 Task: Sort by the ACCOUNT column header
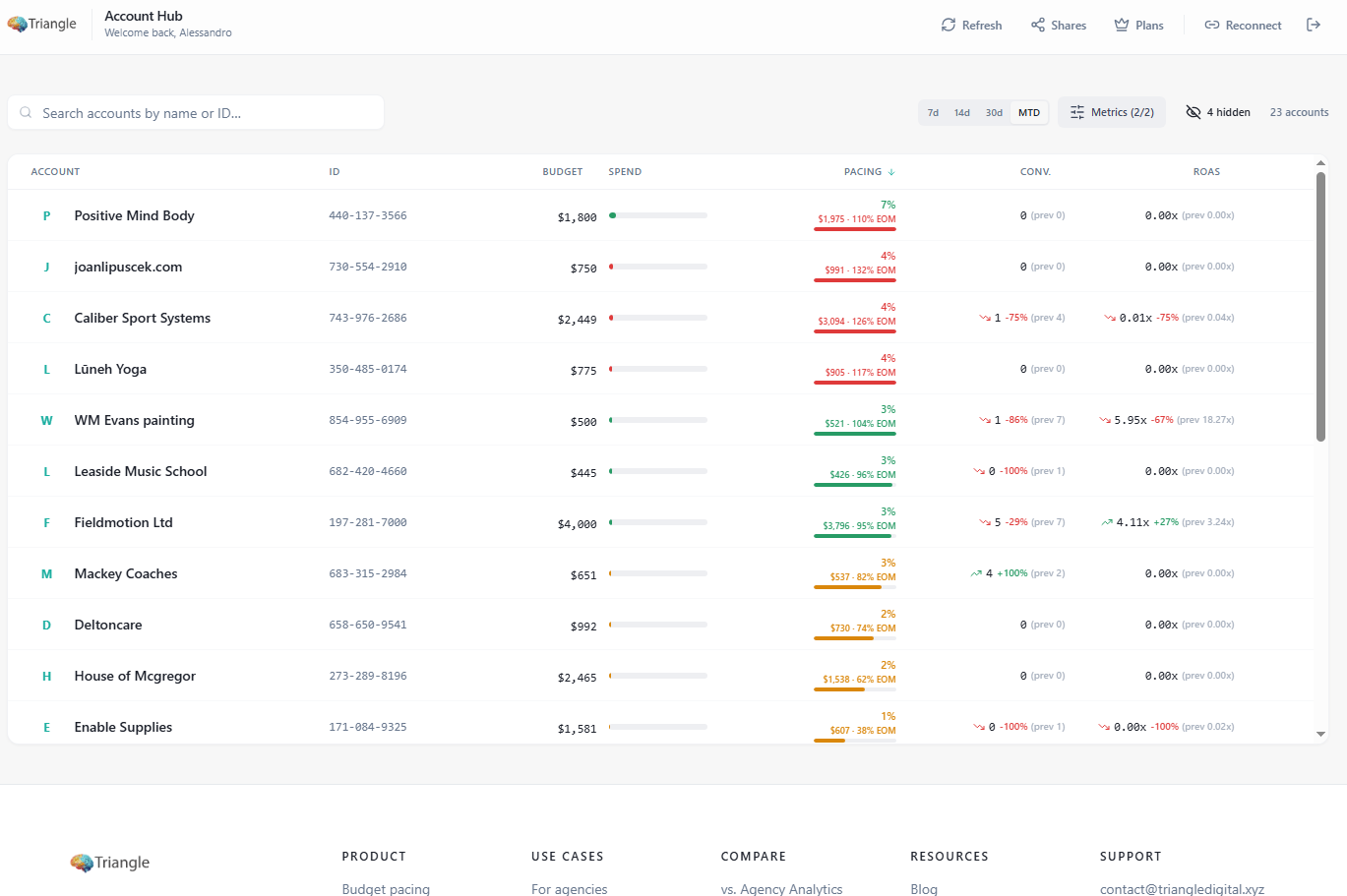55,172
